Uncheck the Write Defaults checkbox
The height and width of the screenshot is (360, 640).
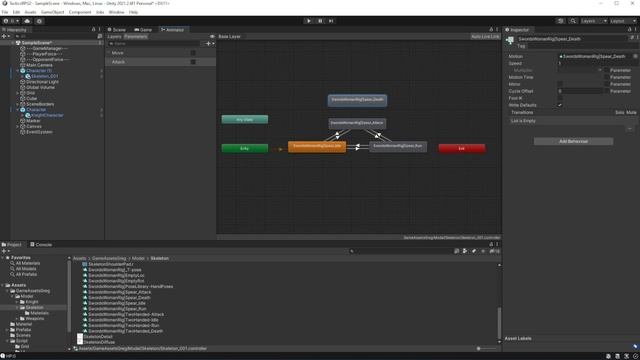click(x=560, y=105)
